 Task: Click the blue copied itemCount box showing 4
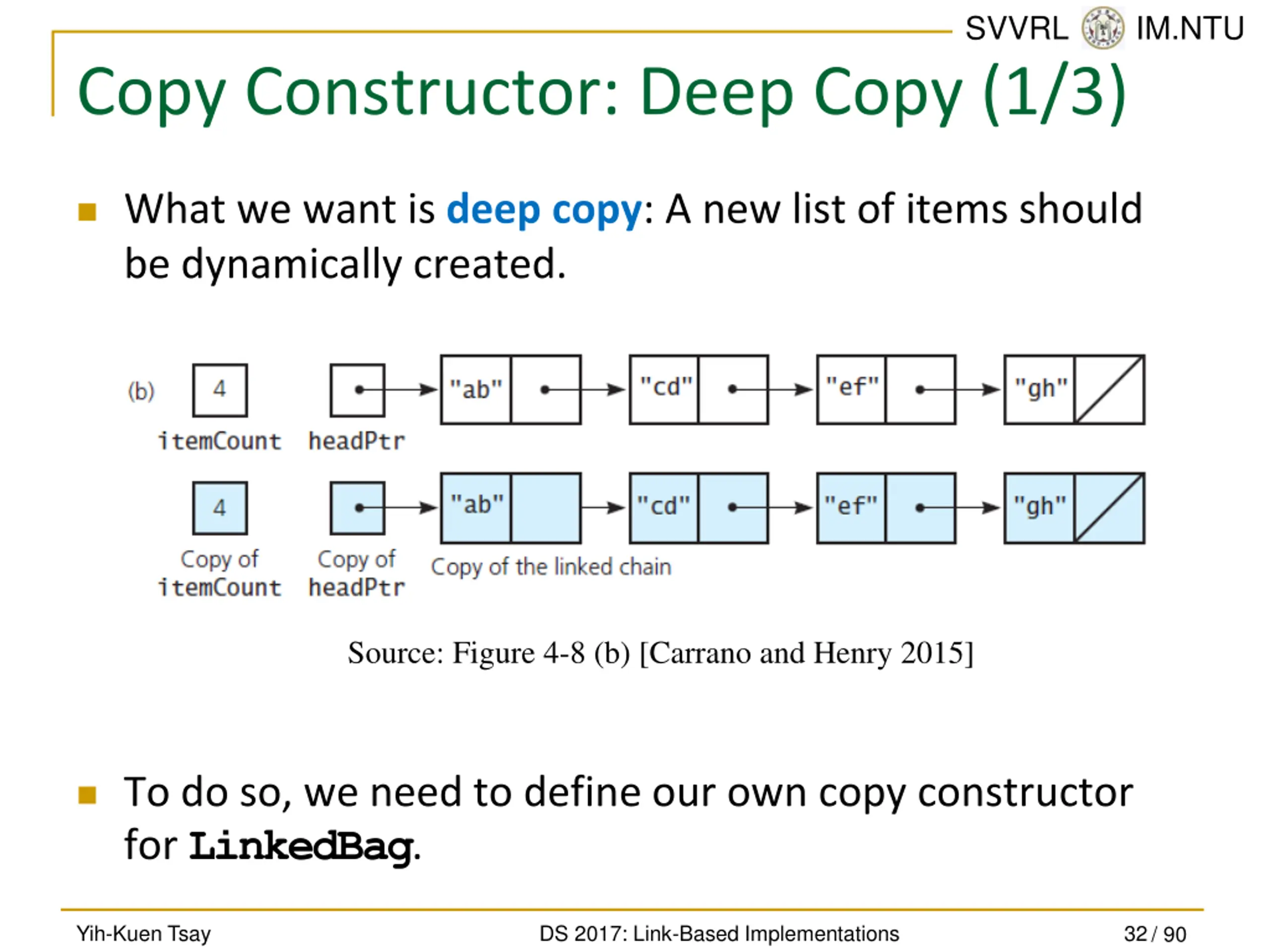click(220, 508)
